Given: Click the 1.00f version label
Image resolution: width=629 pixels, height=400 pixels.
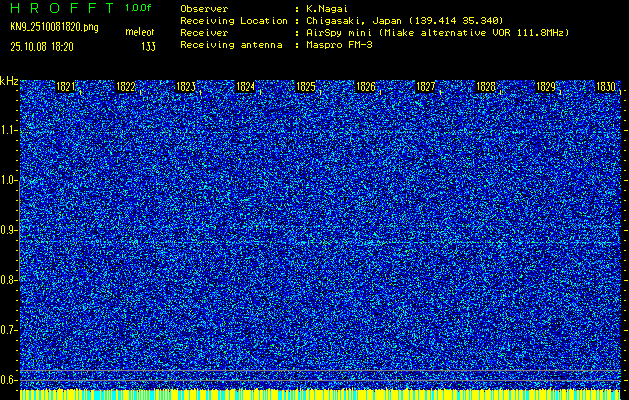Looking at the screenshot, I should pyautogui.click(x=139, y=8).
